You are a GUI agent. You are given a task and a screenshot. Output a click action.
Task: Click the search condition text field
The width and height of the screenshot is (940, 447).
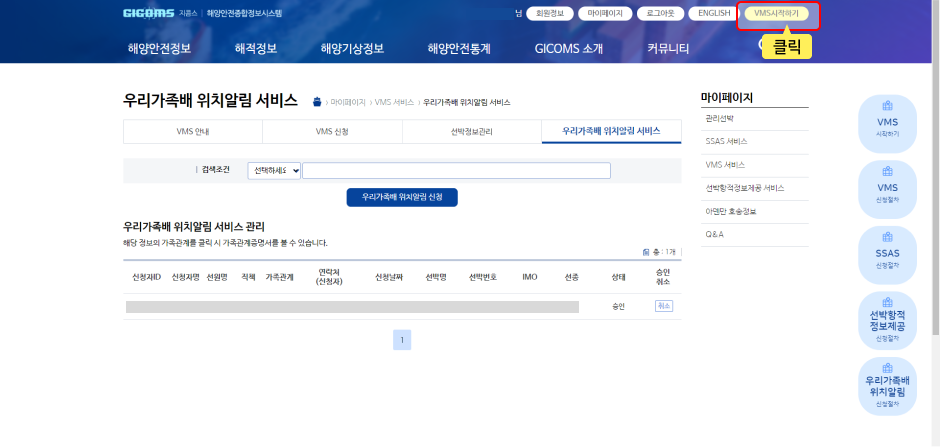click(x=456, y=171)
